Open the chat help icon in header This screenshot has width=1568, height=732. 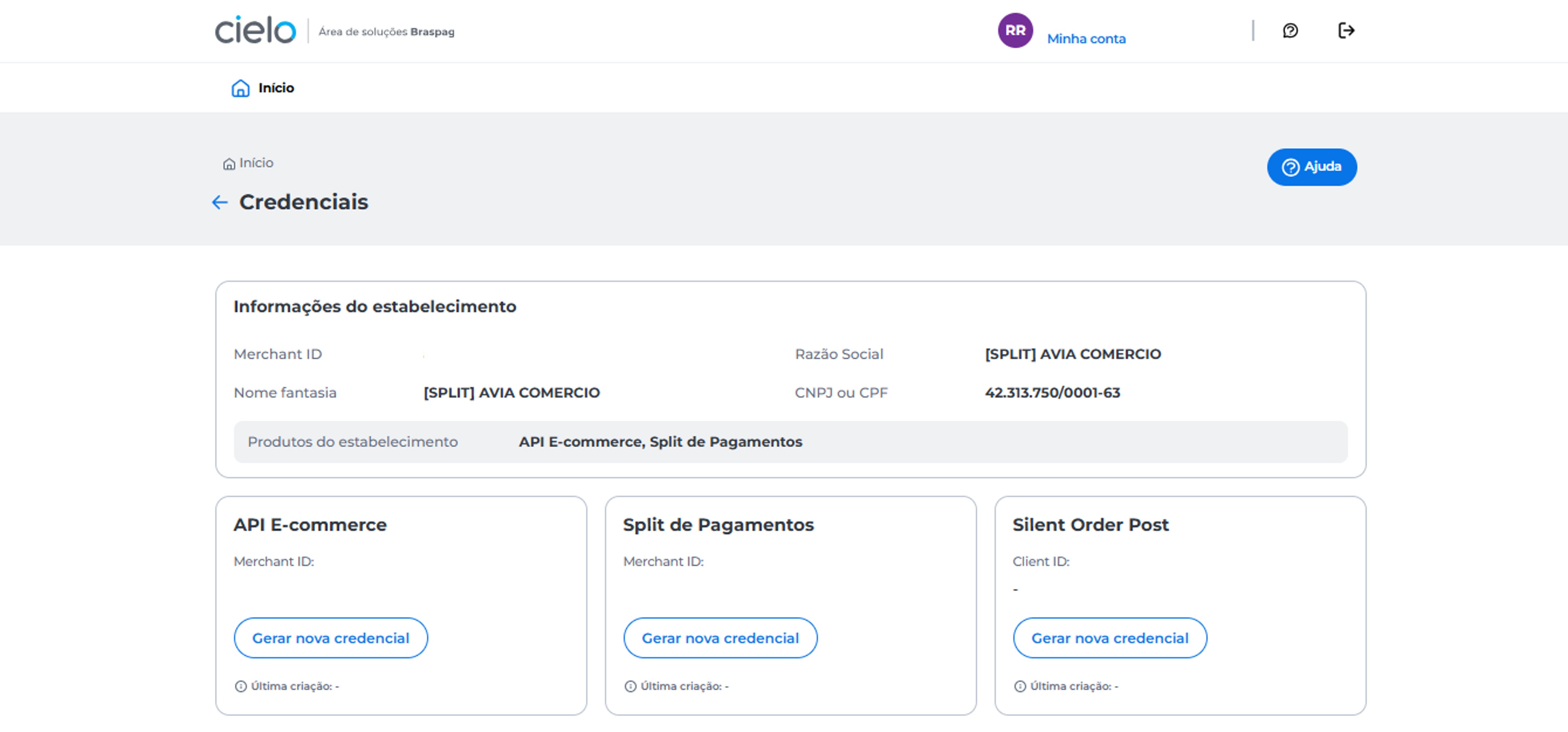point(1290,30)
